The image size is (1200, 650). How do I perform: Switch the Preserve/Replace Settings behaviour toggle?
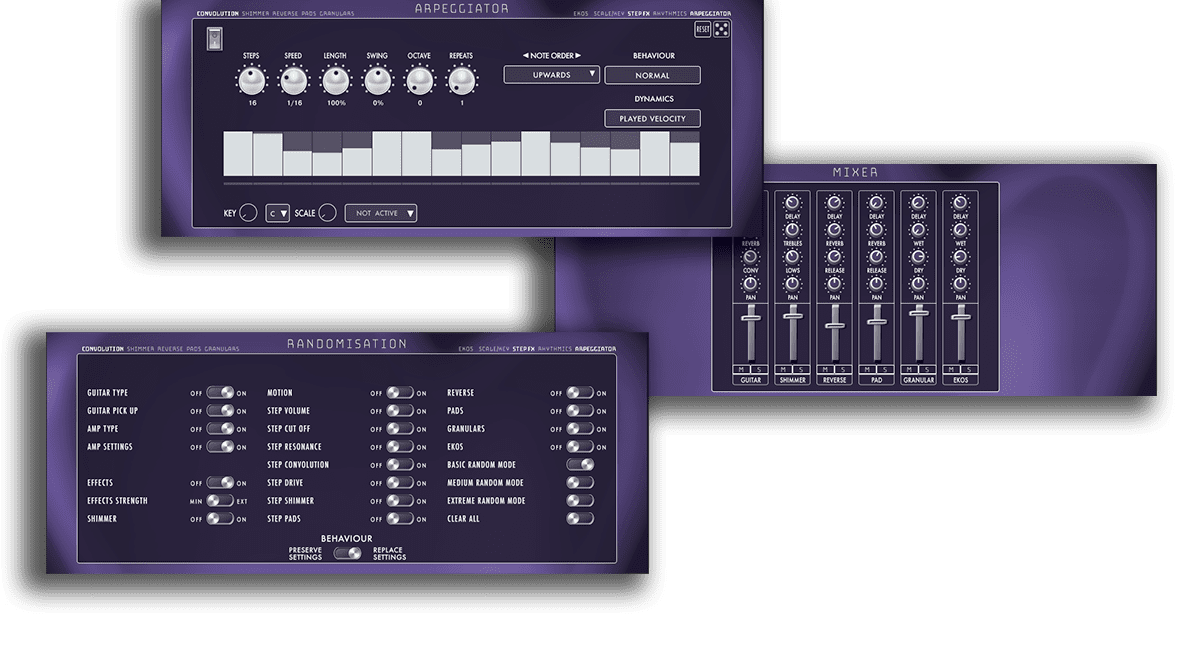(x=348, y=553)
